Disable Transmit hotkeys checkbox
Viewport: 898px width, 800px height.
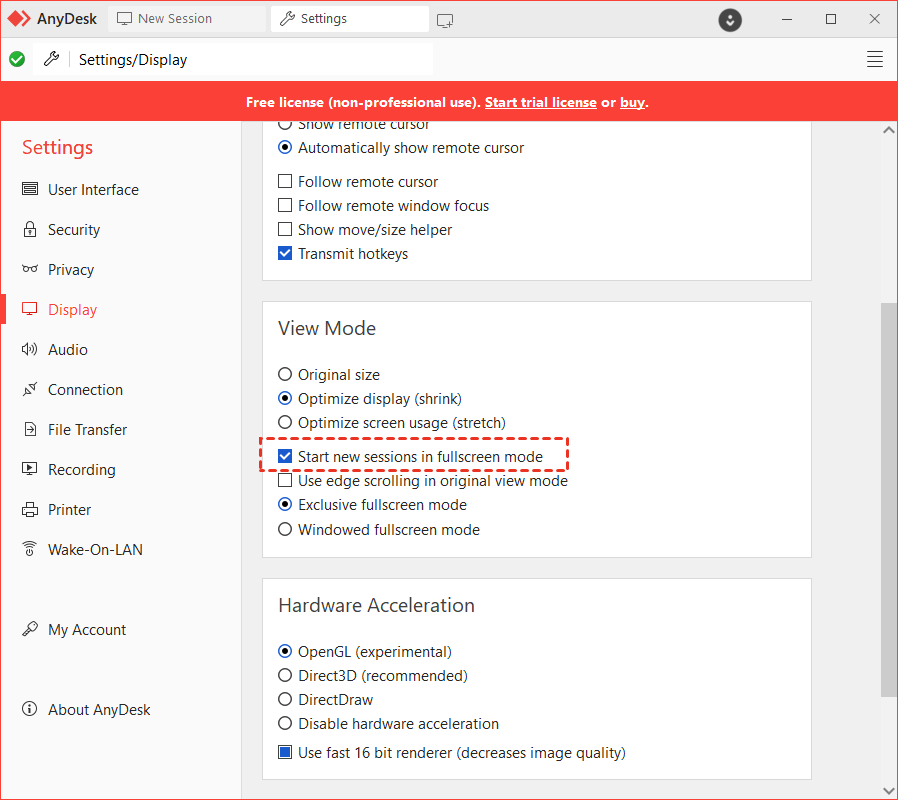tap(285, 254)
